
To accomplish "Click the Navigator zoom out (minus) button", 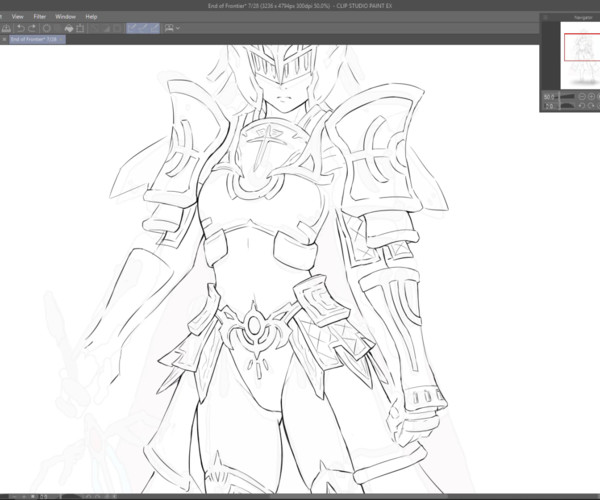I will point(582,97).
